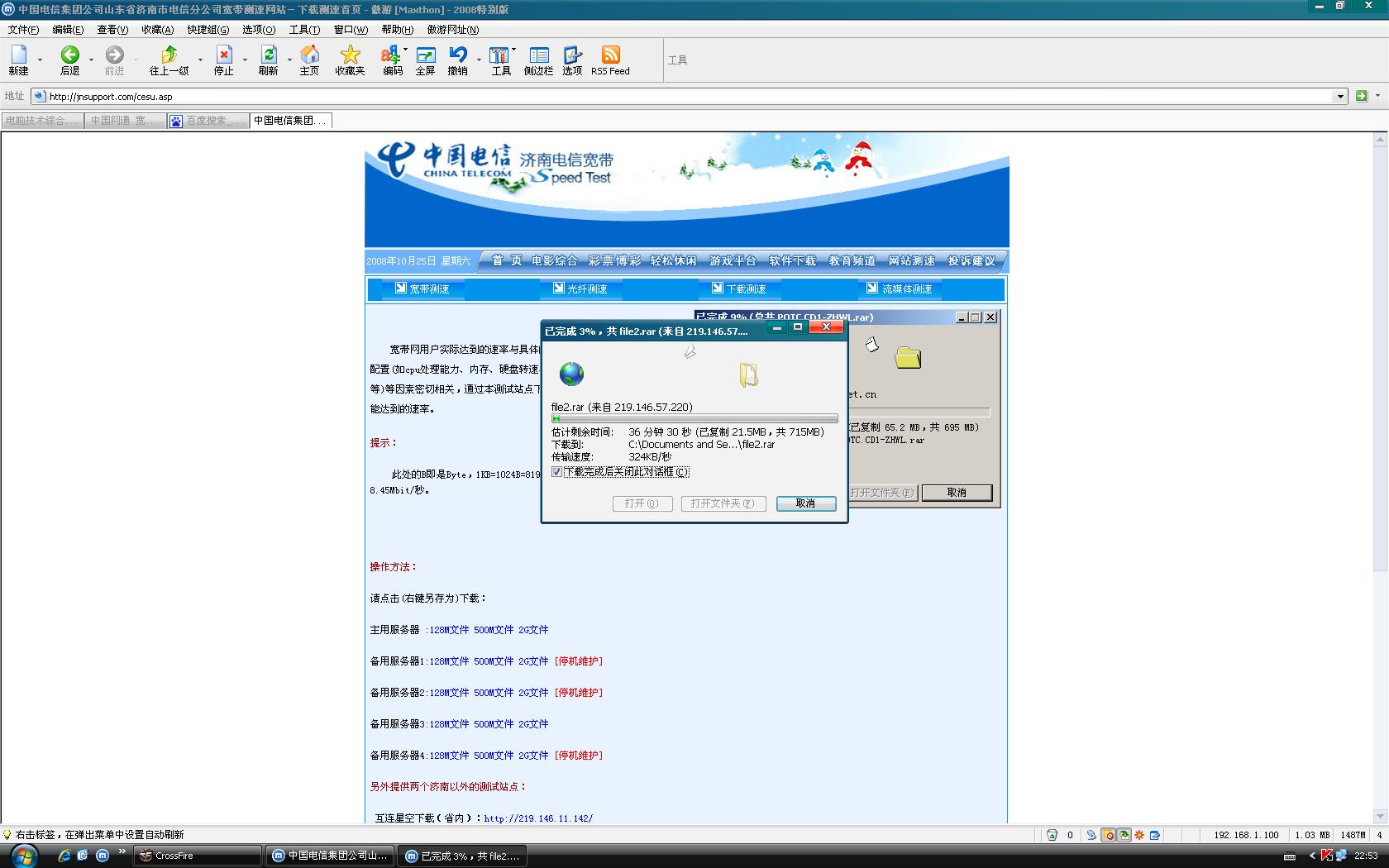Click 取消 in the background download window
The width and height of the screenshot is (1389, 868).
(x=957, y=493)
